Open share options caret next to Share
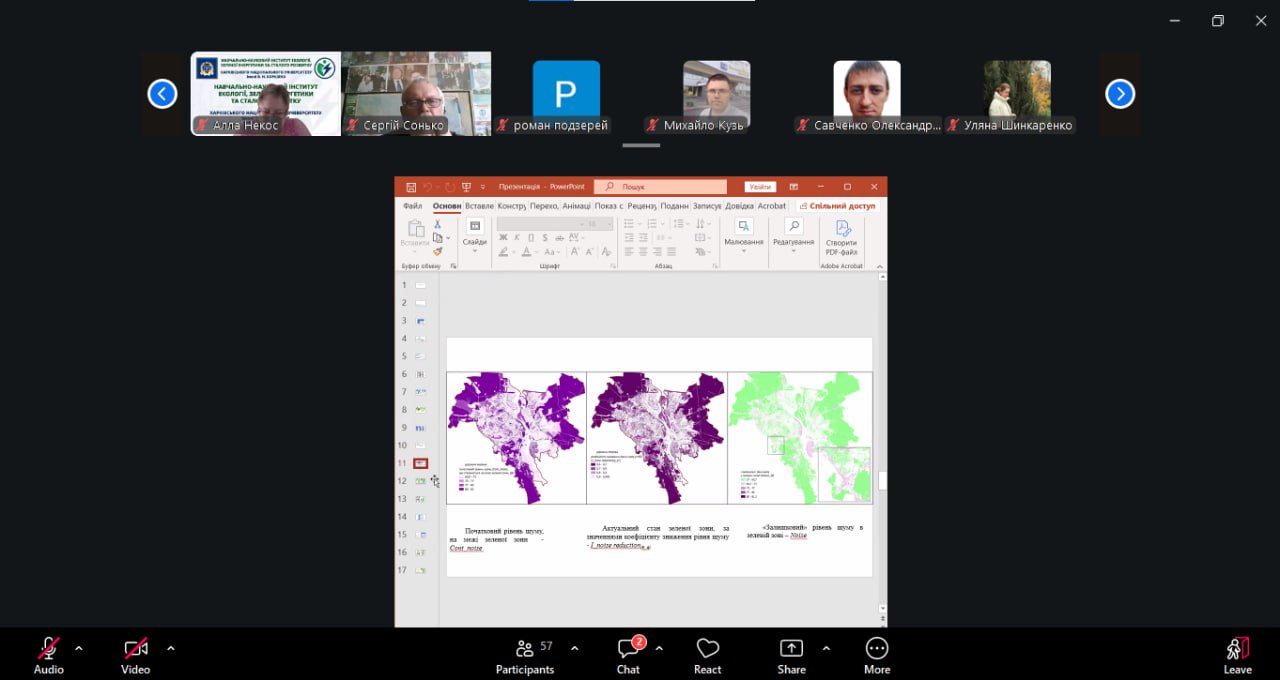This screenshot has width=1280, height=680. click(x=826, y=648)
